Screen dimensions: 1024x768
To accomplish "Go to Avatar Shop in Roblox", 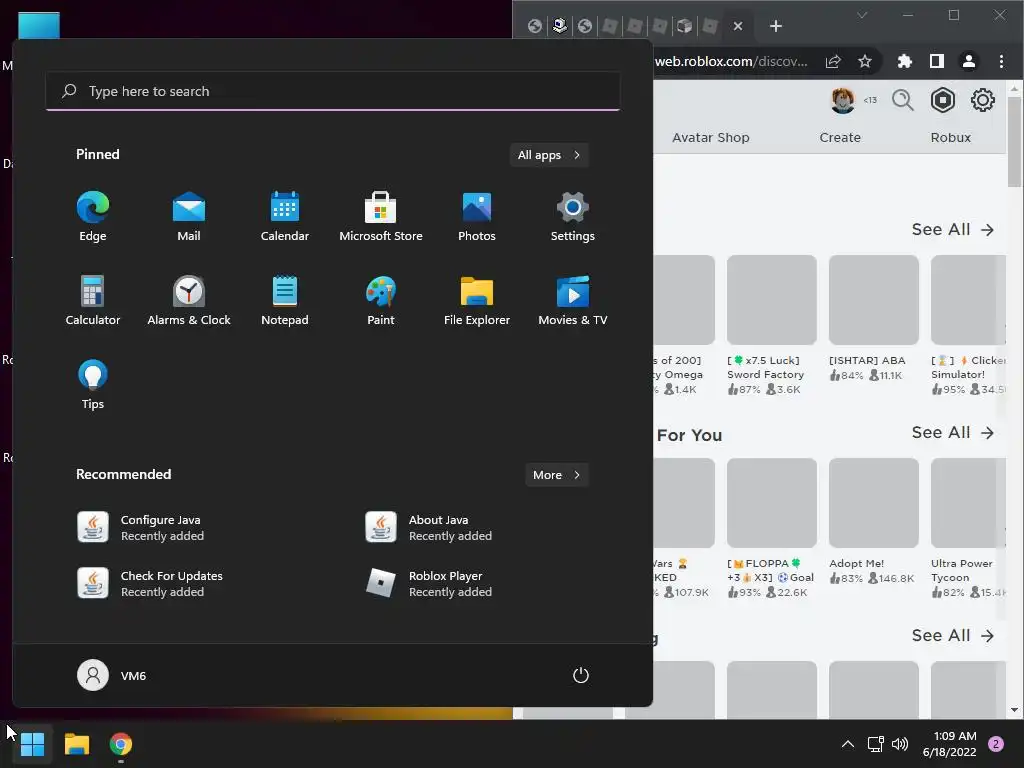I will point(711,138).
